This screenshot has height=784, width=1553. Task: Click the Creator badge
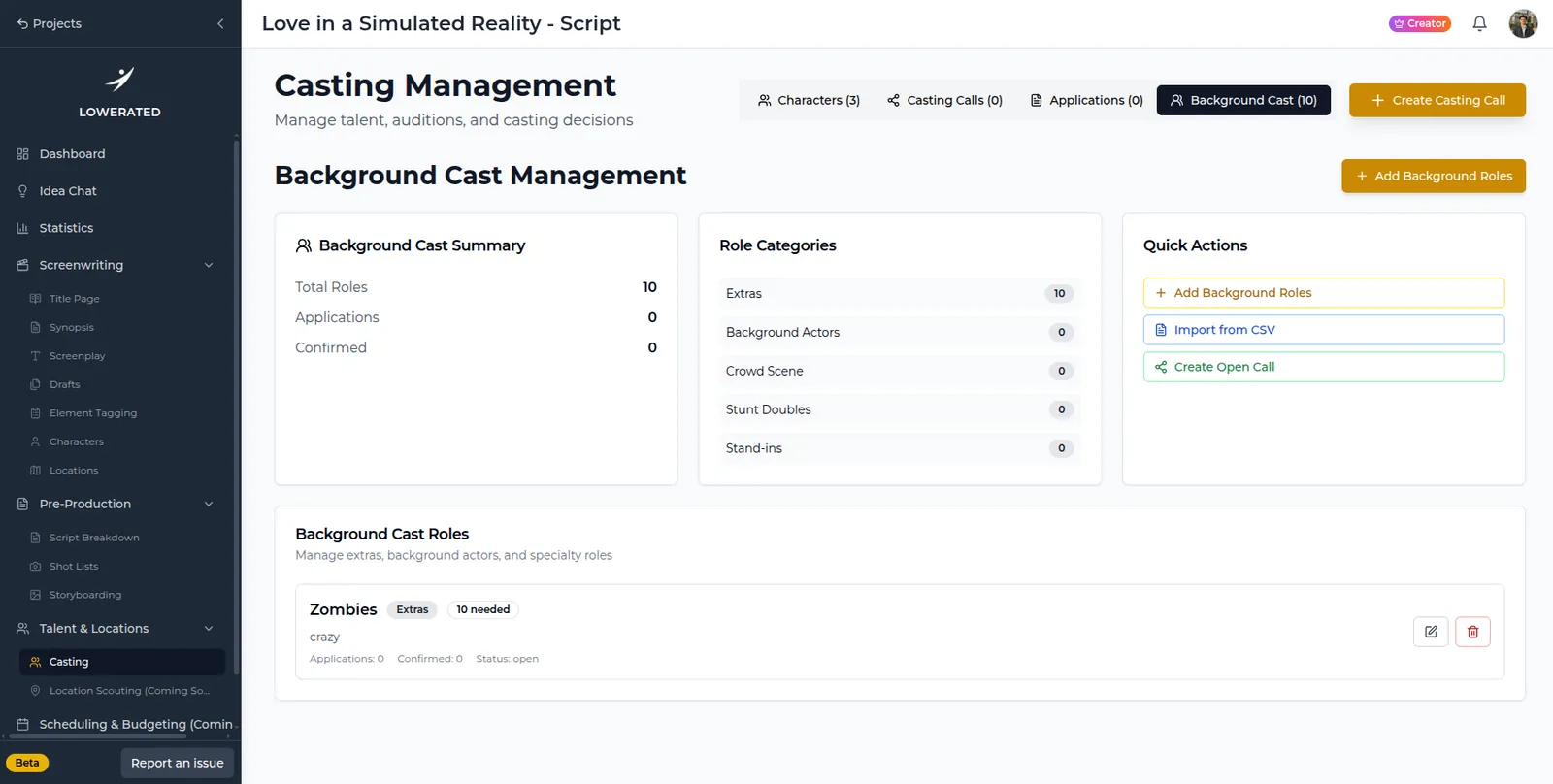(1420, 23)
